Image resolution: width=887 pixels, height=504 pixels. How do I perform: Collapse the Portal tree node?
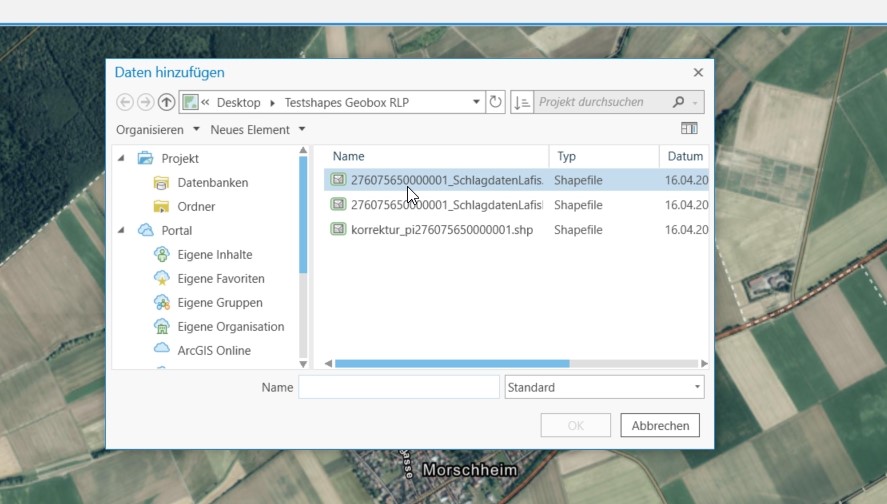(x=121, y=230)
